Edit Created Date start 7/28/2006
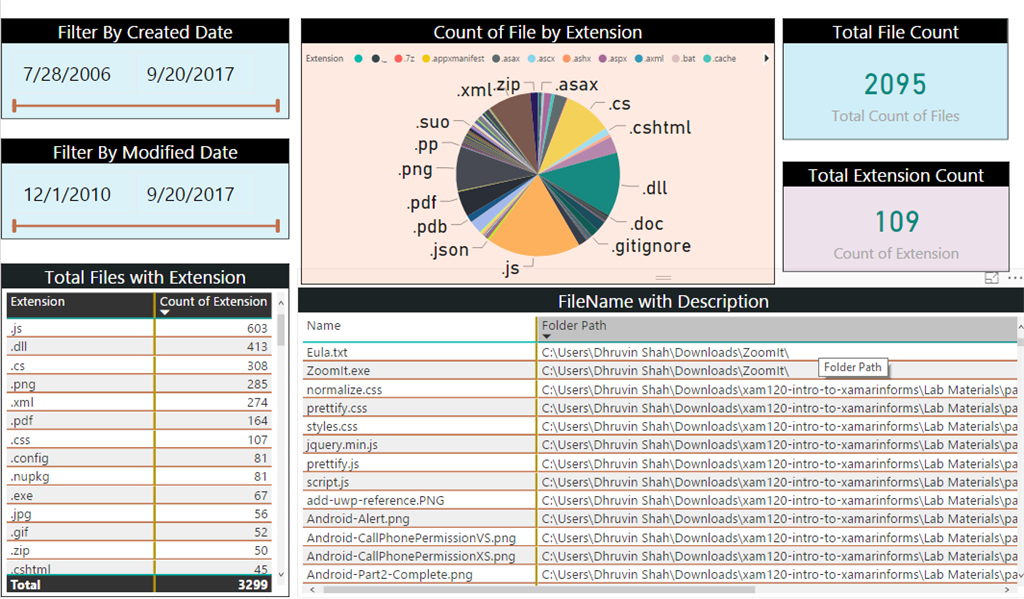 (67, 74)
